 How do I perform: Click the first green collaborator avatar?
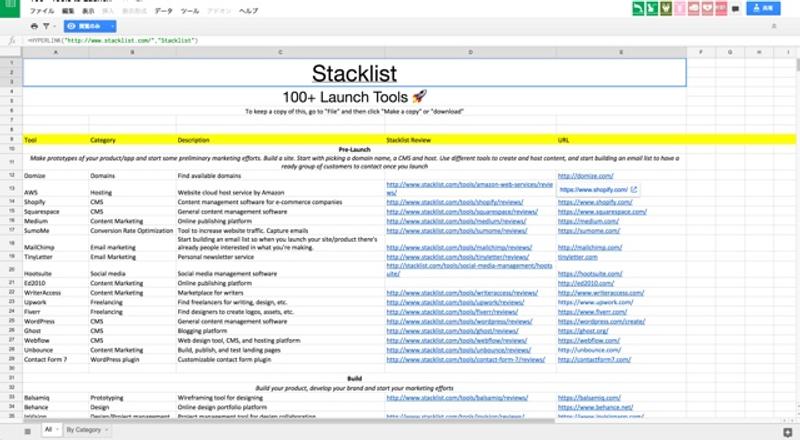click(x=638, y=8)
